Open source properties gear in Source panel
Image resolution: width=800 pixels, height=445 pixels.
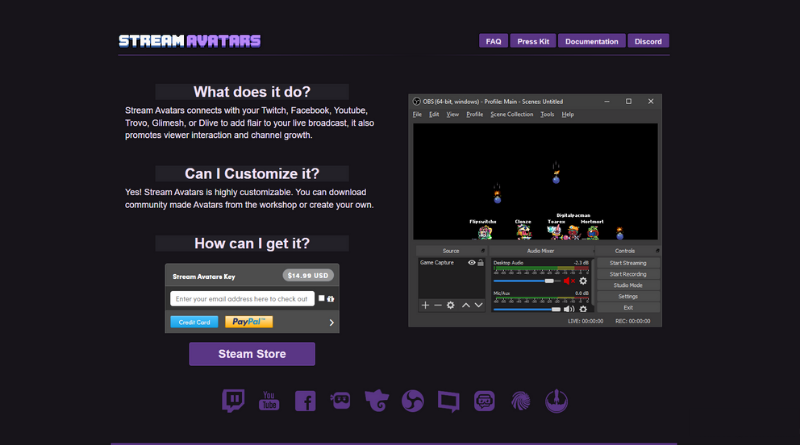pos(451,305)
